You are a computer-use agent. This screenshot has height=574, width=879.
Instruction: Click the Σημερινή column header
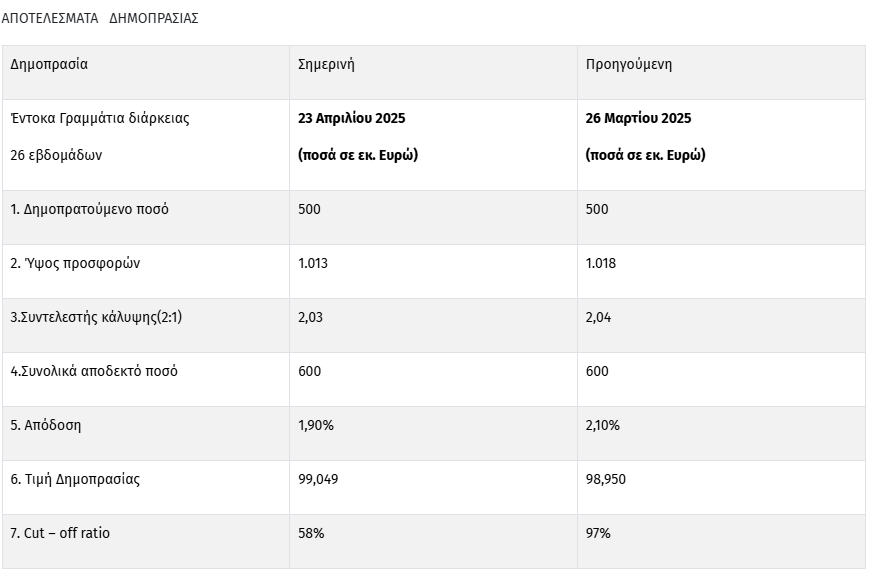click(327, 64)
